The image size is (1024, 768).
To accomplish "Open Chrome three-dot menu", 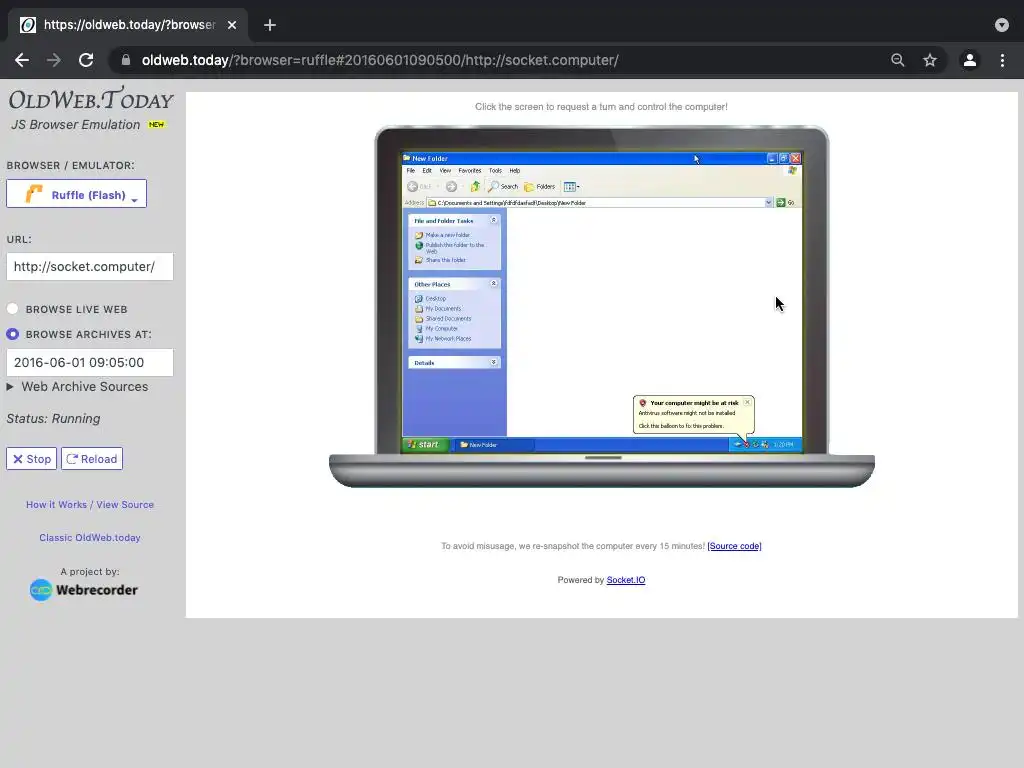I will 1002,60.
